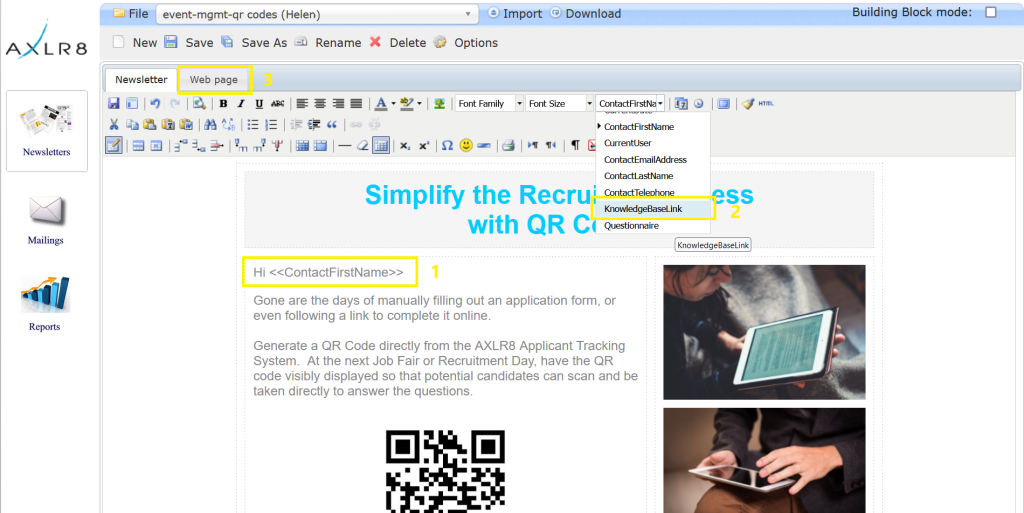The width and height of the screenshot is (1024, 513).
Task: Paste as plain text icon
Action: coord(168,124)
